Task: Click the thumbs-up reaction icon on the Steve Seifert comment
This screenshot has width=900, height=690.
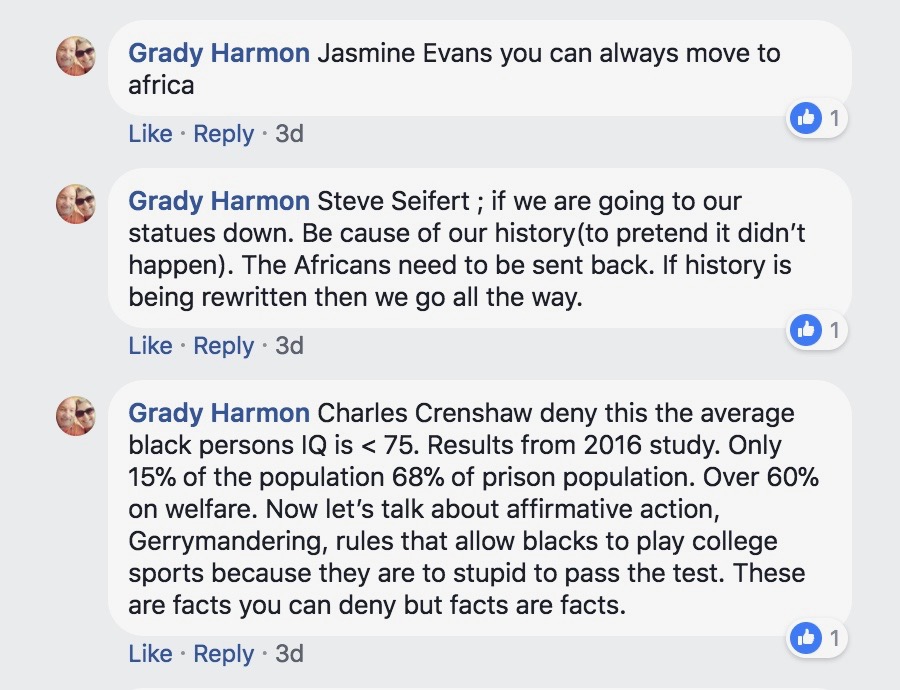Action: coord(805,330)
